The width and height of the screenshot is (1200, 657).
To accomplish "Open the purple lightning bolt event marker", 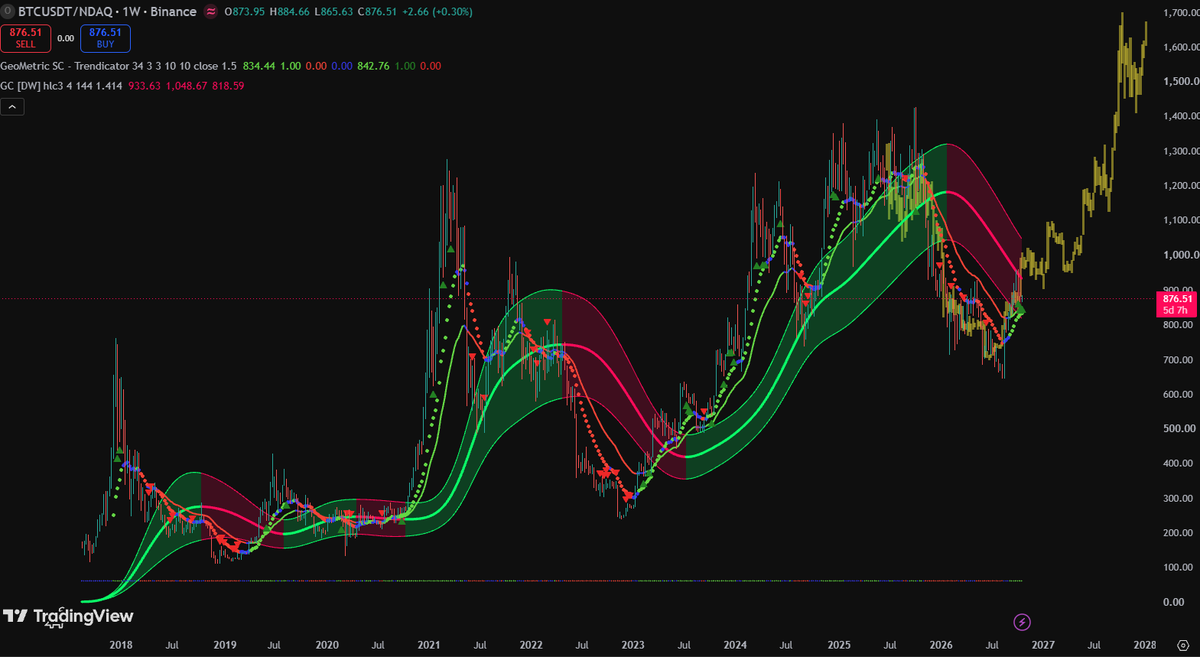I will 1021,622.
